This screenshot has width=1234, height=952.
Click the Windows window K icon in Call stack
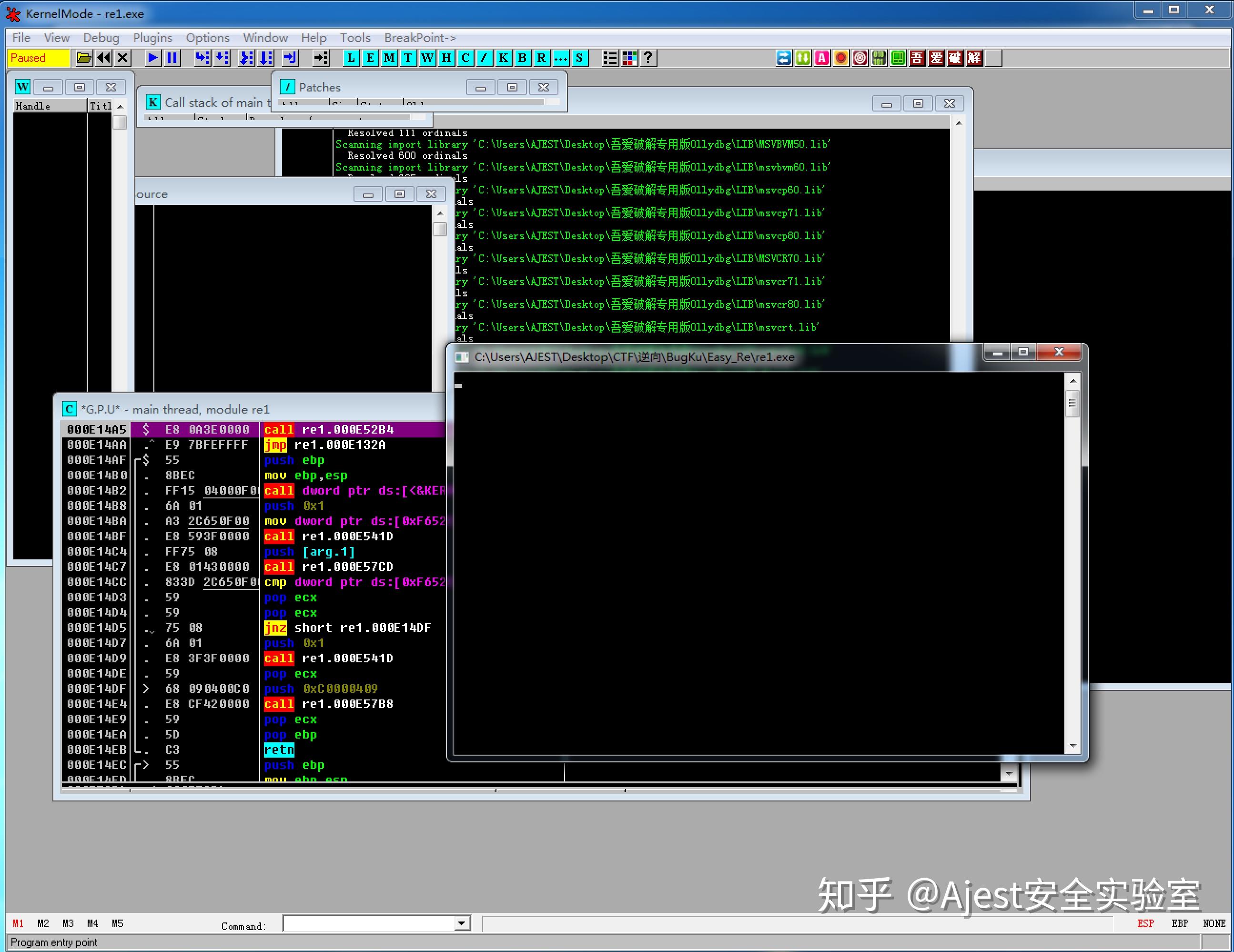click(x=152, y=102)
